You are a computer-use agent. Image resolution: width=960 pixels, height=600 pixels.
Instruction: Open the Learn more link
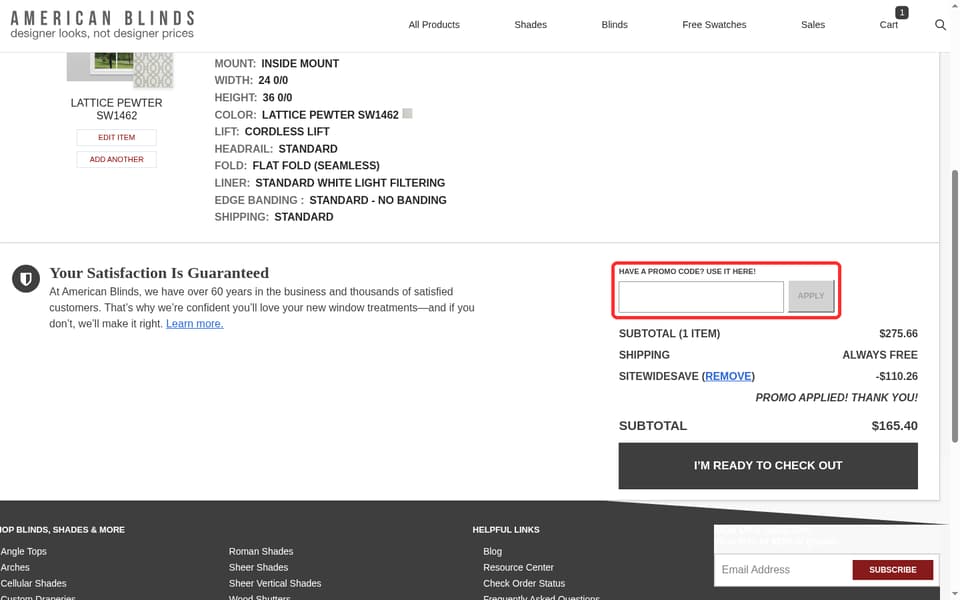pyautogui.click(x=195, y=323)
